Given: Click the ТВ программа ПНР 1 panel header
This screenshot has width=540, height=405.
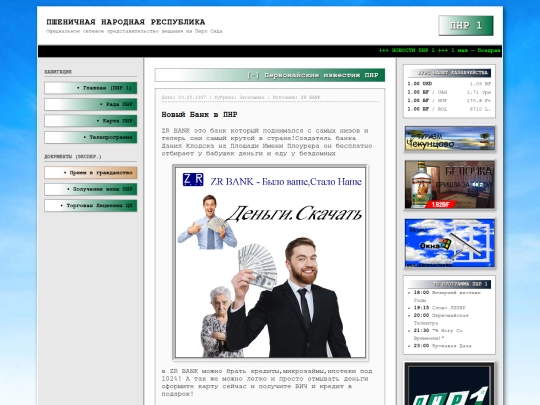Looking at the screenshot, I should pos(449,284).
